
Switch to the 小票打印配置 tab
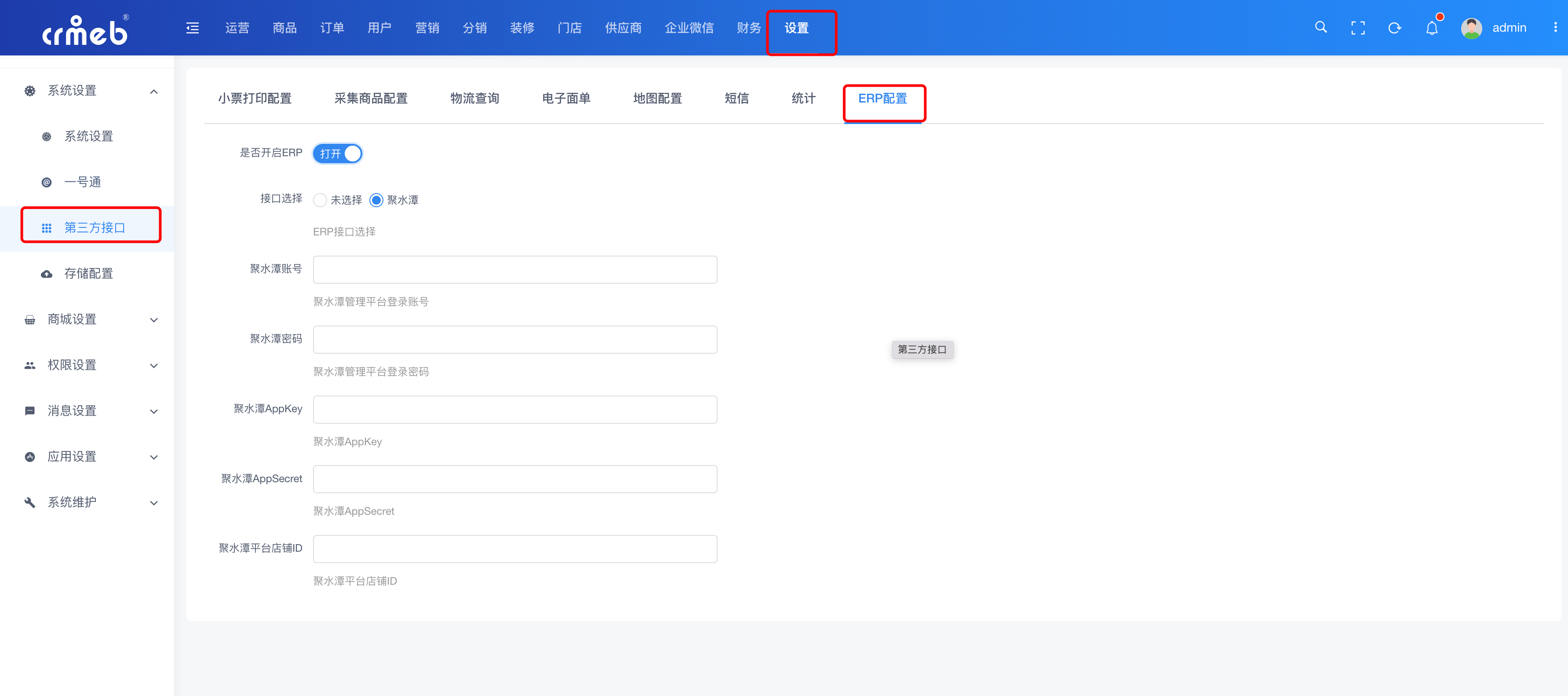[x=255, y=99]
